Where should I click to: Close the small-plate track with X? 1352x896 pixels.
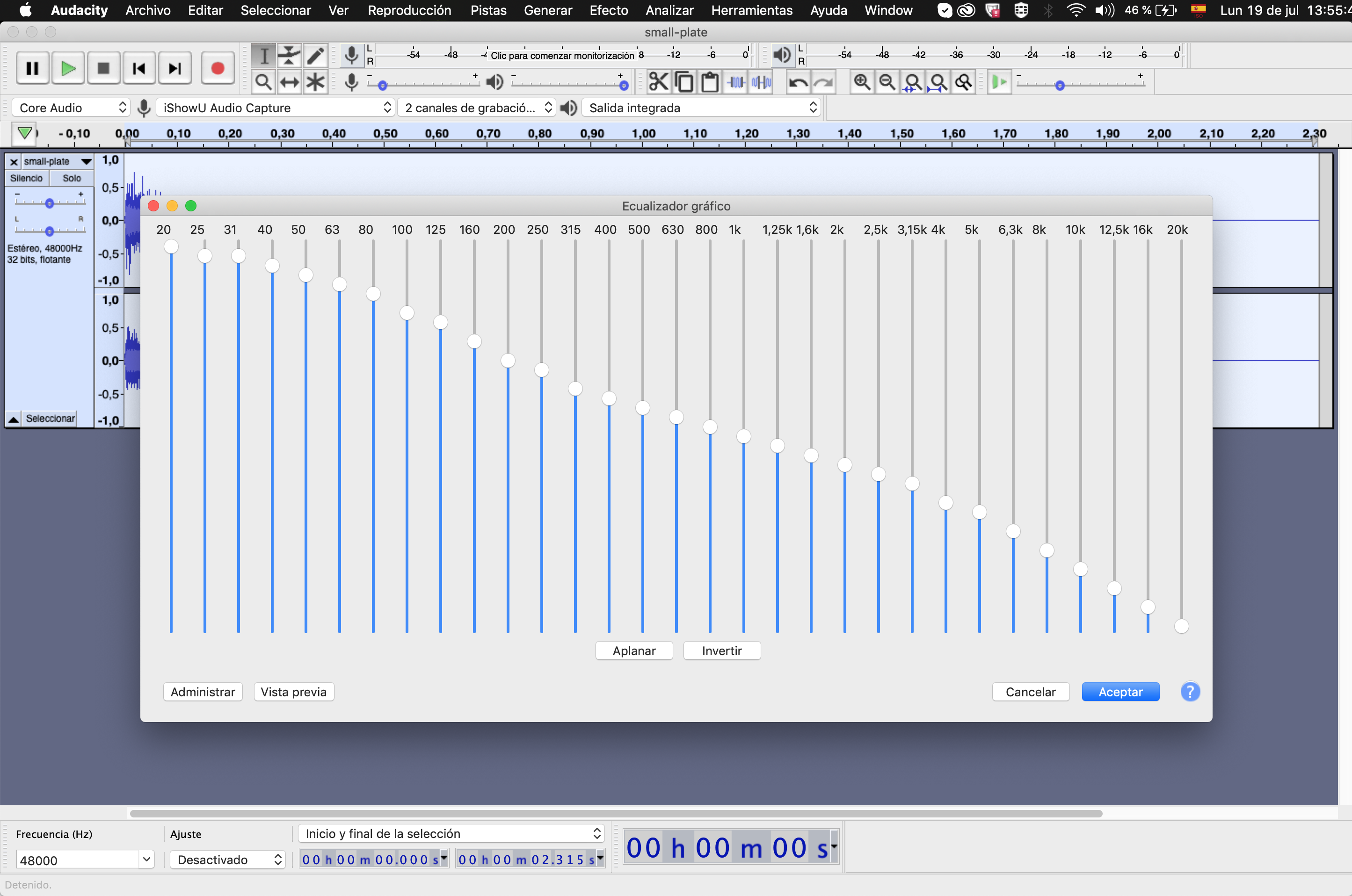pyautogui.click(x=14, y=162)
